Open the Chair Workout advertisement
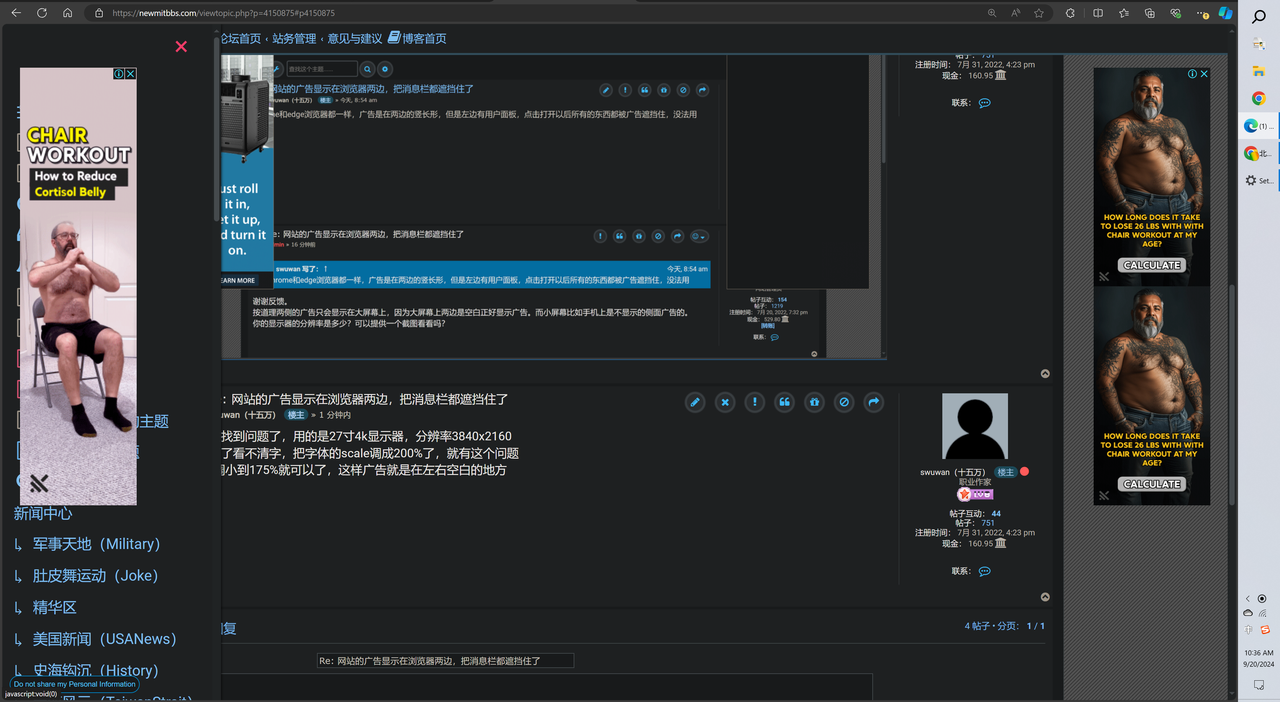 tap(78, 286)
